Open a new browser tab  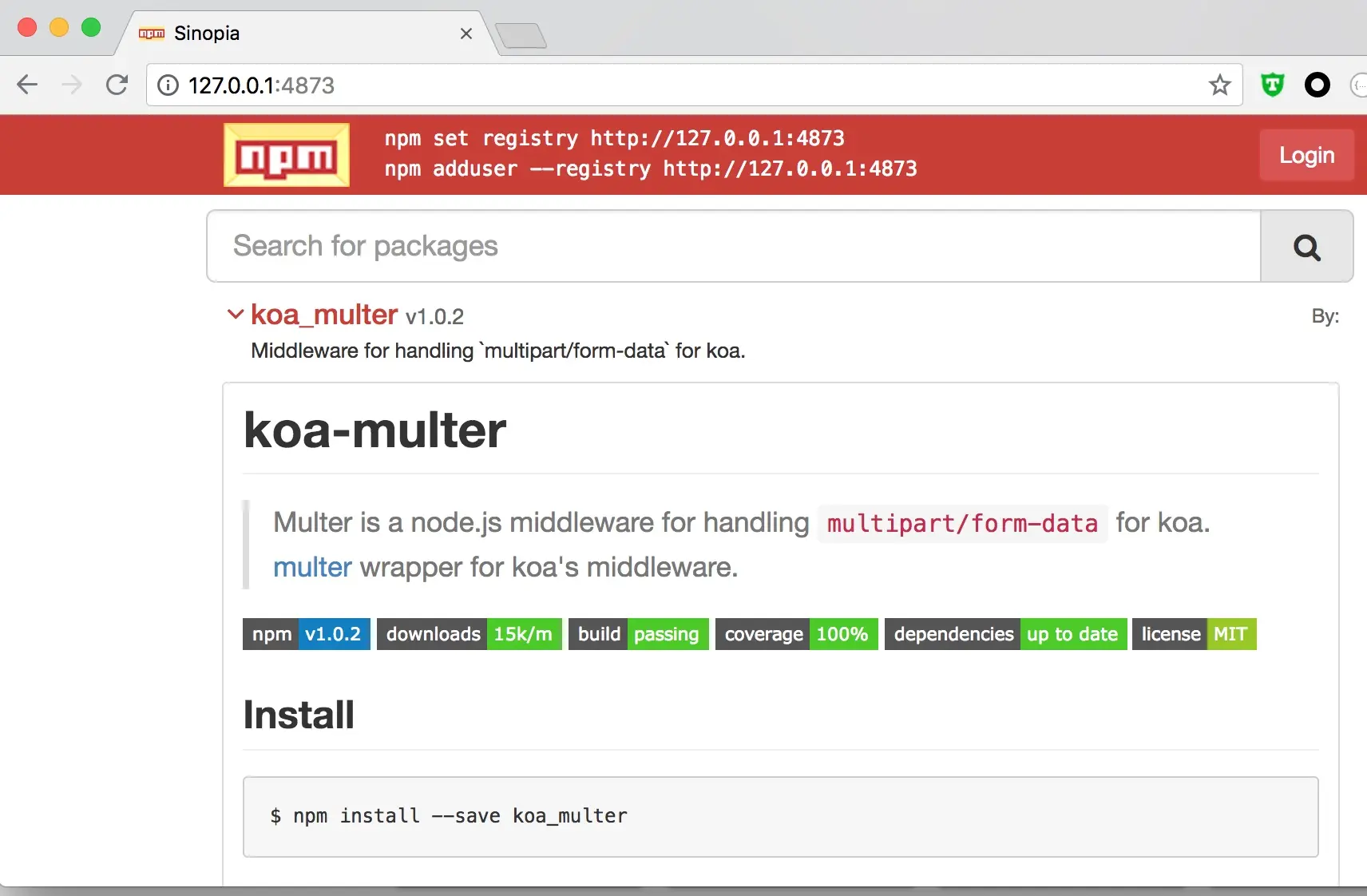click(x=521, y=36)
